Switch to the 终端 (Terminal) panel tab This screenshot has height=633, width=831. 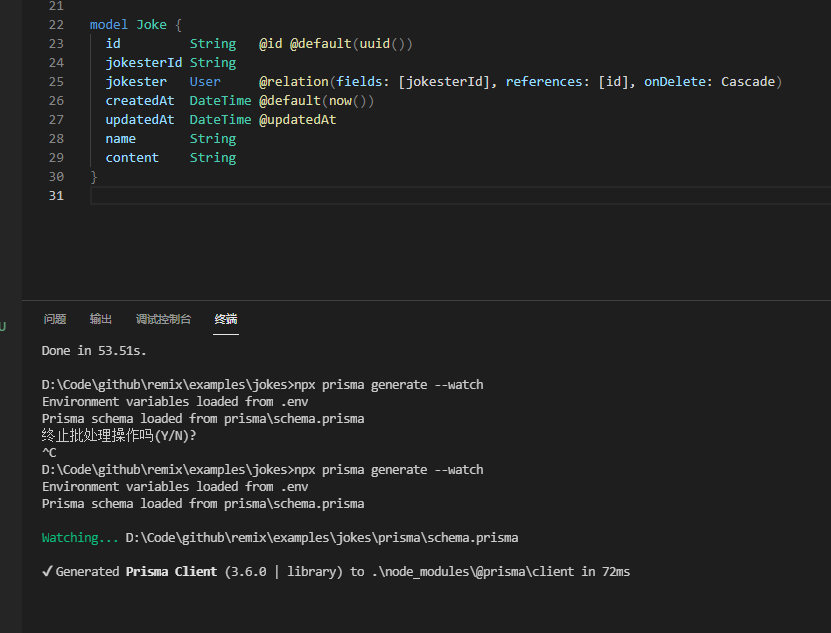(x=225, y=319)
